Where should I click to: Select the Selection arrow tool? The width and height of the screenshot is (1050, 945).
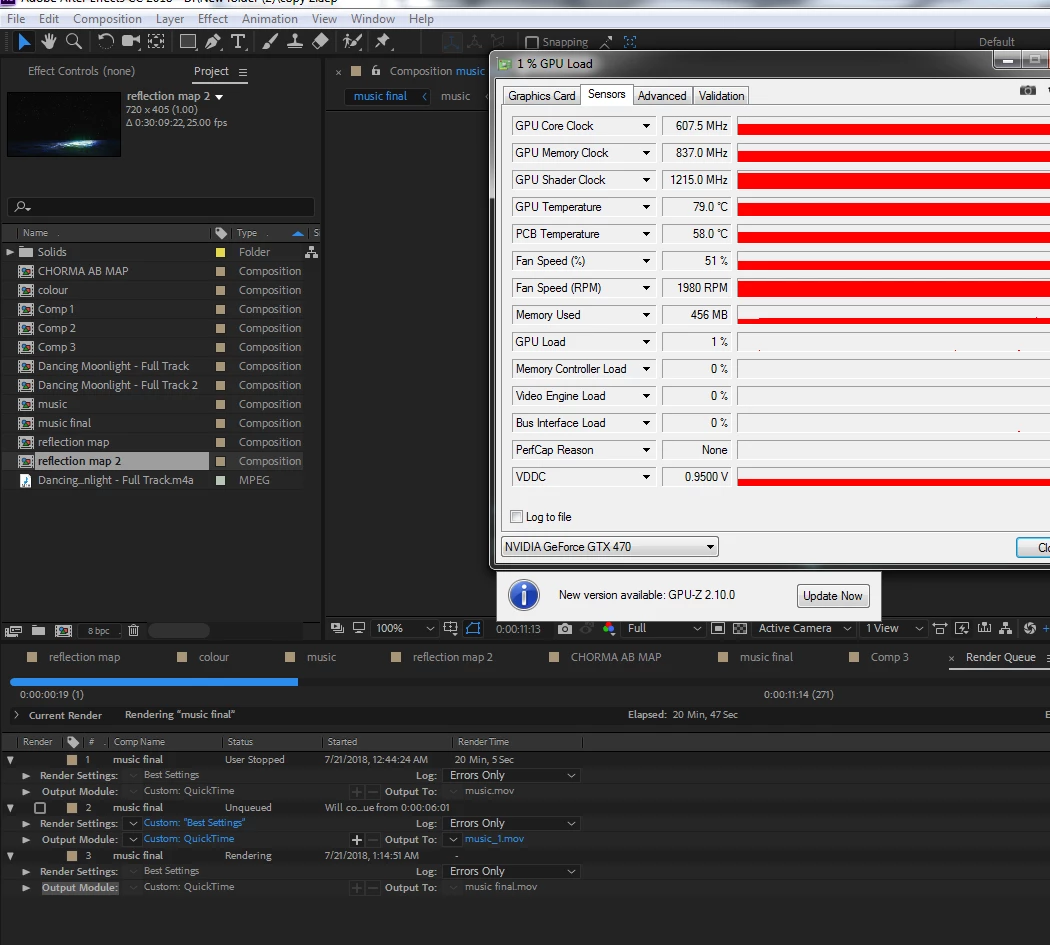[23, 42]
